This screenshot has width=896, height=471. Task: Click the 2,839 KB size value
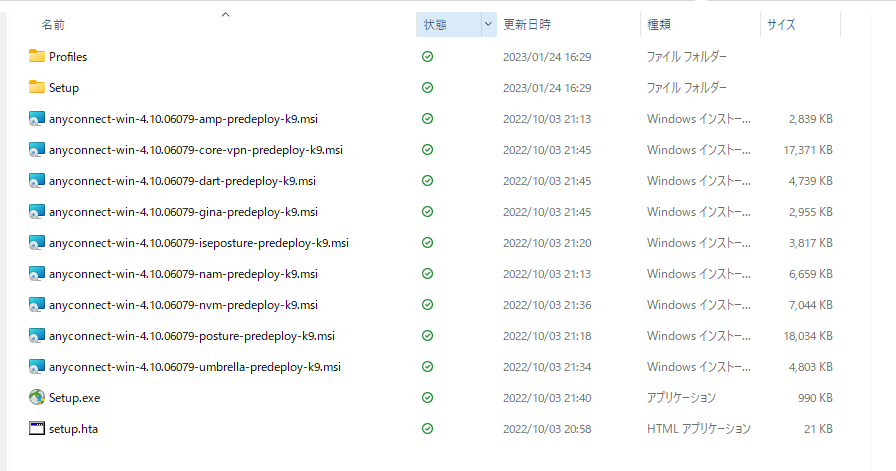click(810, 118)
